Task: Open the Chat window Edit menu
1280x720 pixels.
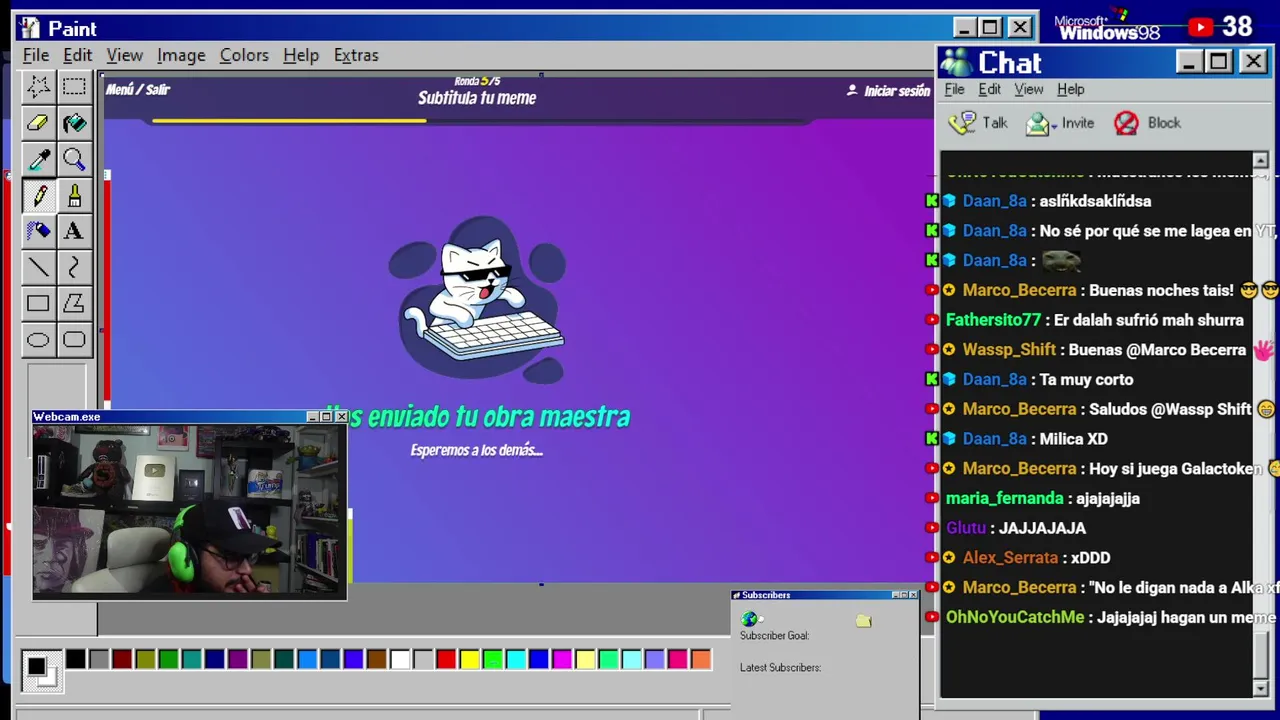Action: coord(989,89)
